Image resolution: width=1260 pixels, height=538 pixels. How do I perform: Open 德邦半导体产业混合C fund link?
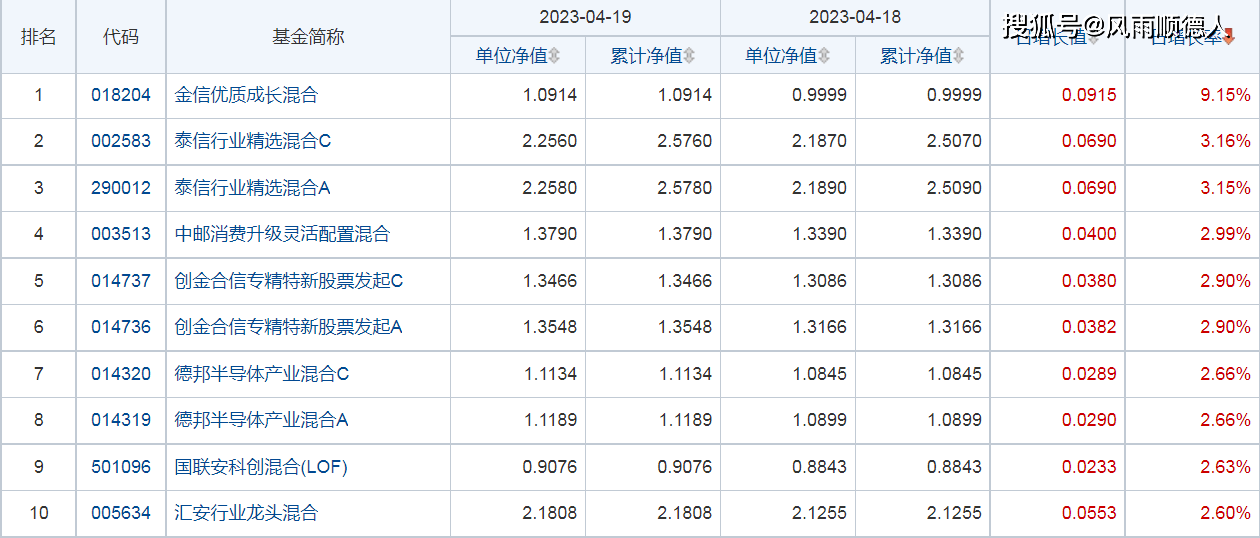click(261, 374)
